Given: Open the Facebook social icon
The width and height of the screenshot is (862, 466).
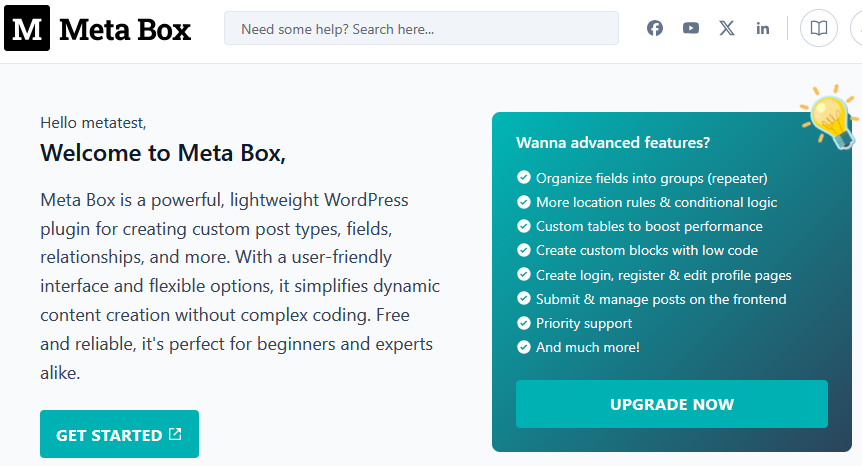Looking at the screenshot, I should pos(655,28).
